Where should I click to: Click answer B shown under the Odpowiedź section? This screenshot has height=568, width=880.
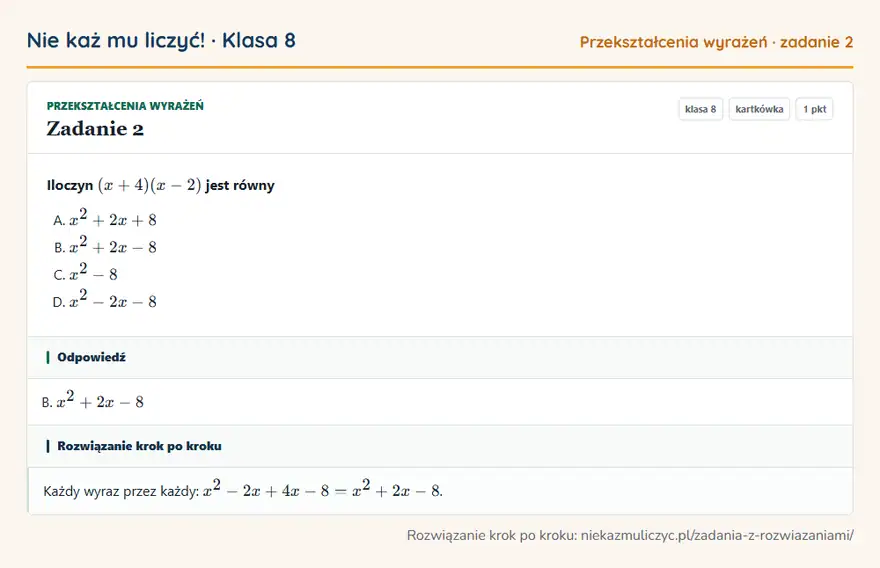[x=93, y=400]
